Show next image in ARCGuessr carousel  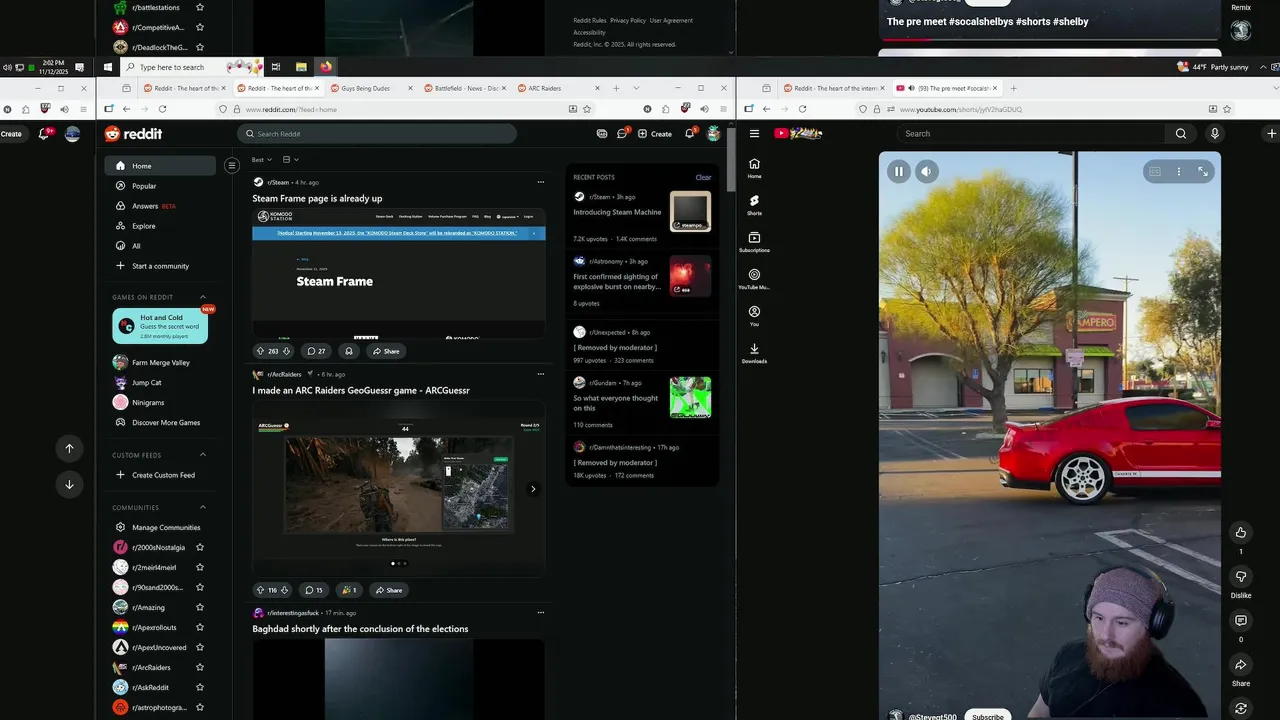533,489
